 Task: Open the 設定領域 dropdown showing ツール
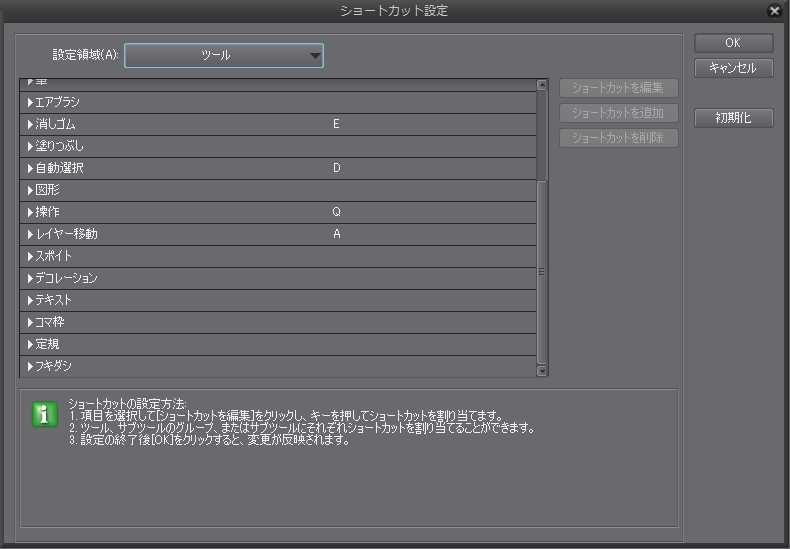pyautogui.click(x=224, y=55)
